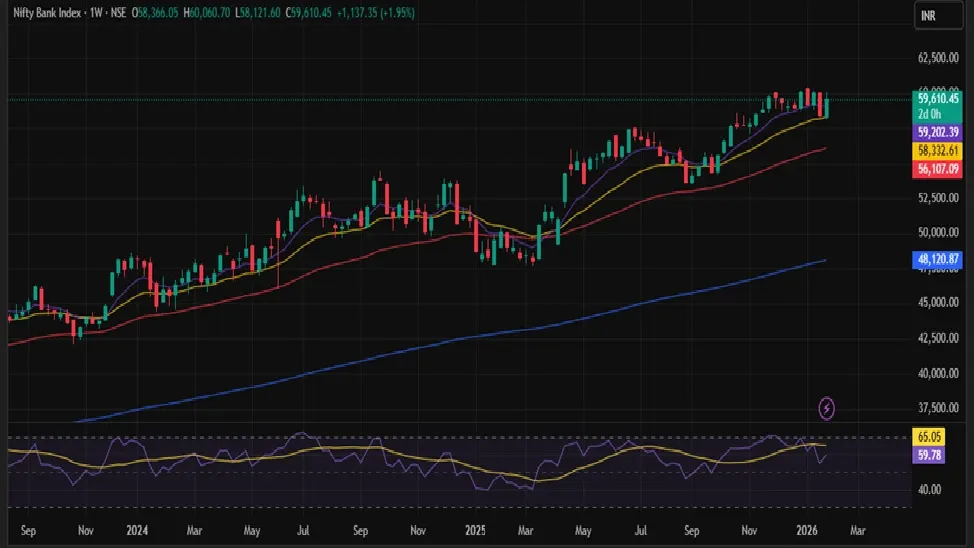This screenshot has height=548, width=974.
Task: Click the 42,500.00 price axis label
Action: point(938,338)
